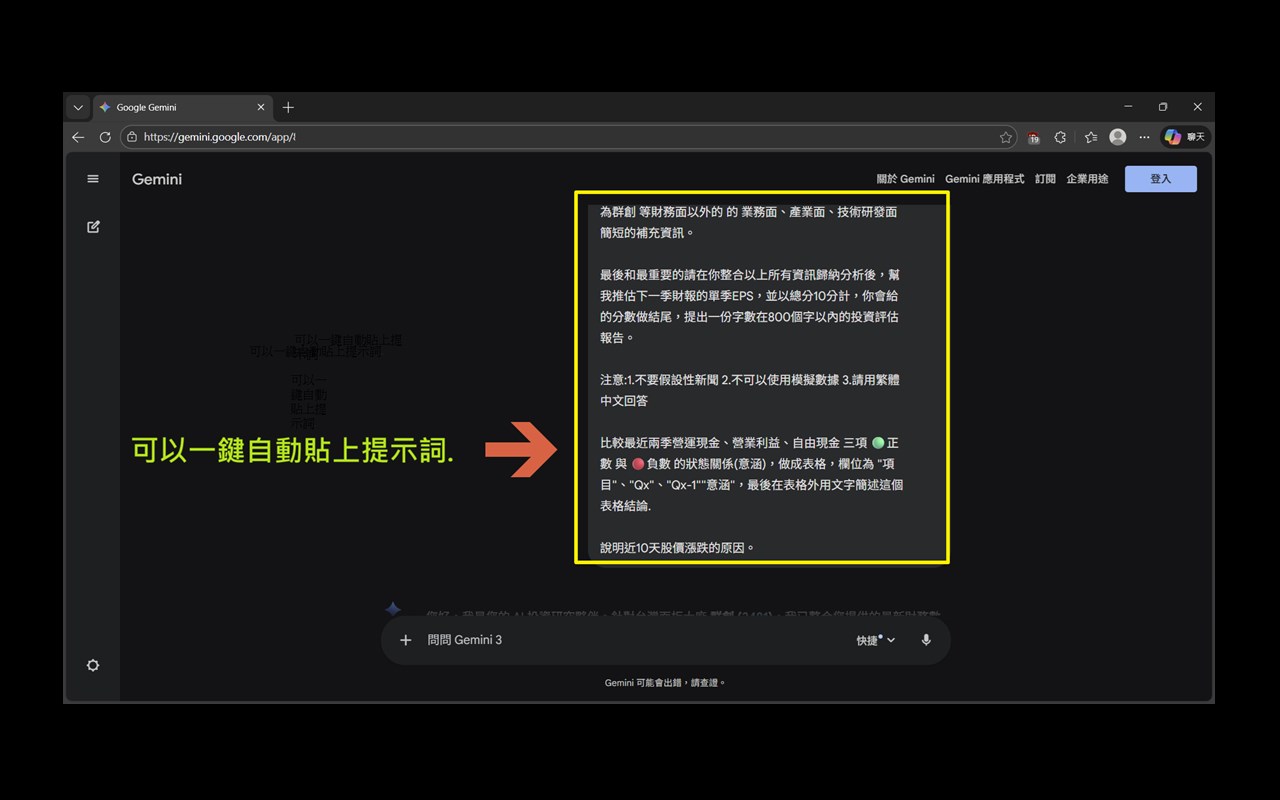Open the browser favorites list icon
The height and width of the screenshot is (800, 1280).
point(1090,137)
